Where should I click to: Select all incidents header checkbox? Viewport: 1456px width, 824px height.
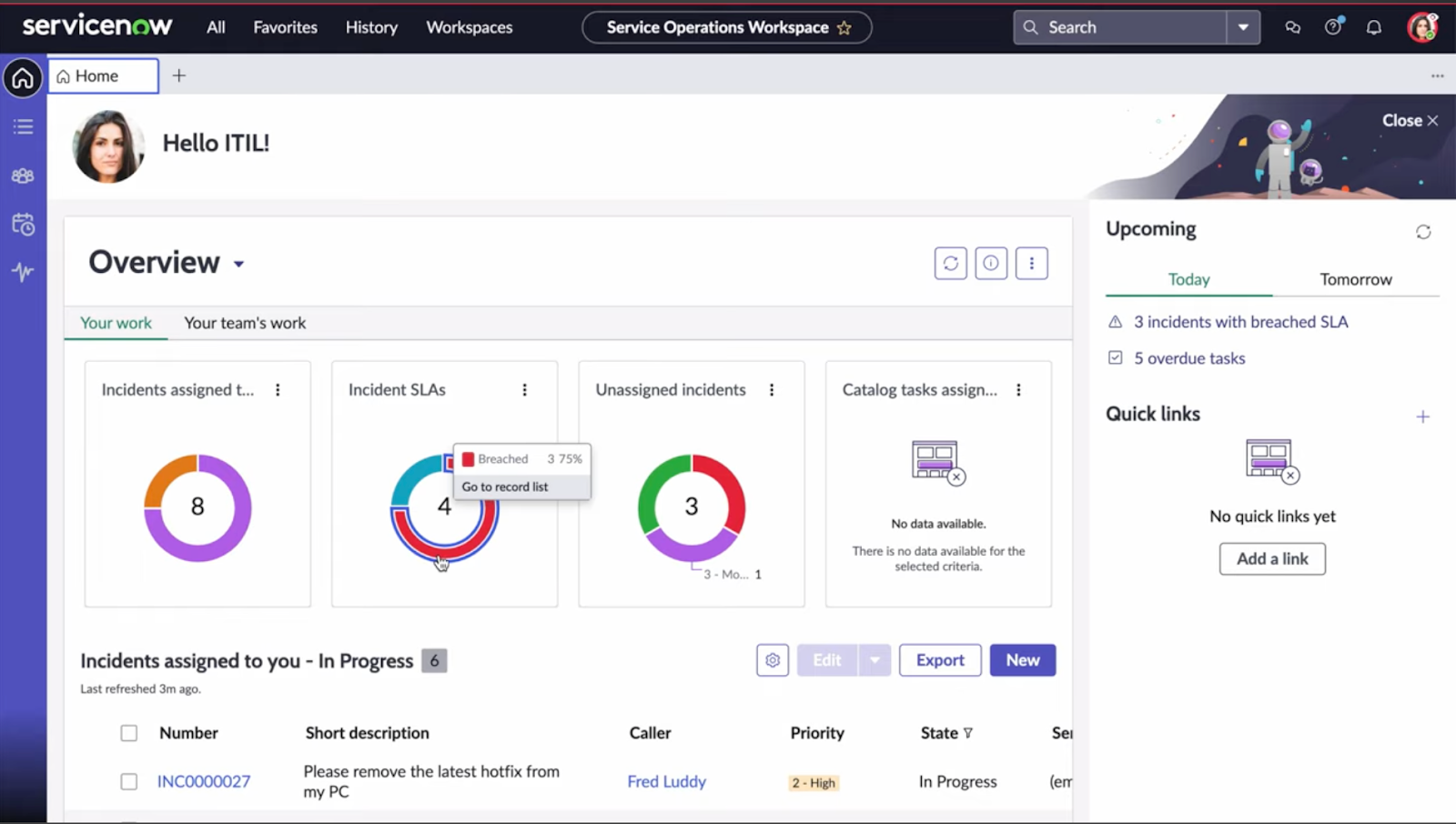(129, 733)
